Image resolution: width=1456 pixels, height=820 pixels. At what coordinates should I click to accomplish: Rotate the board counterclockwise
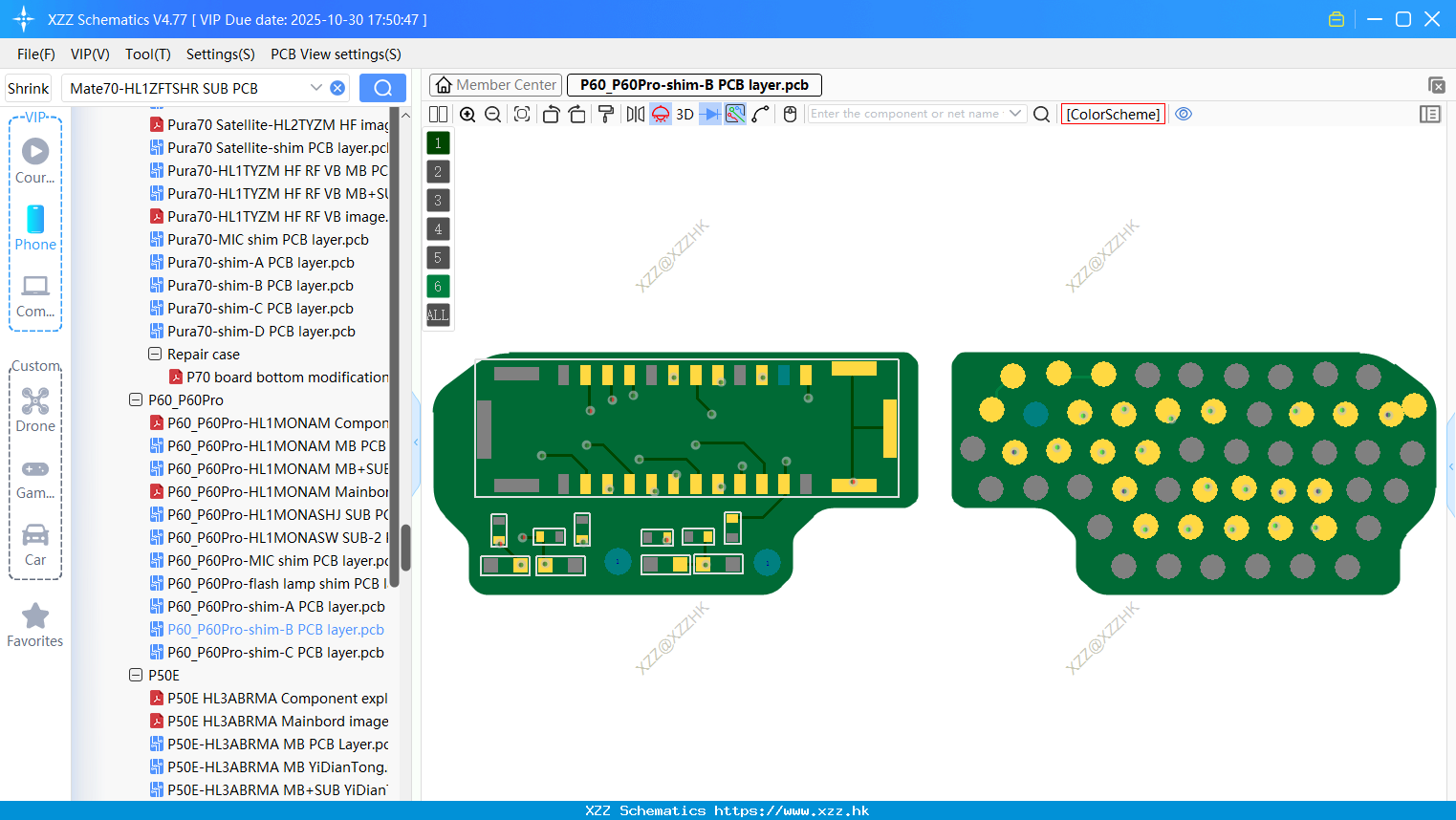[x=551, y=114]
